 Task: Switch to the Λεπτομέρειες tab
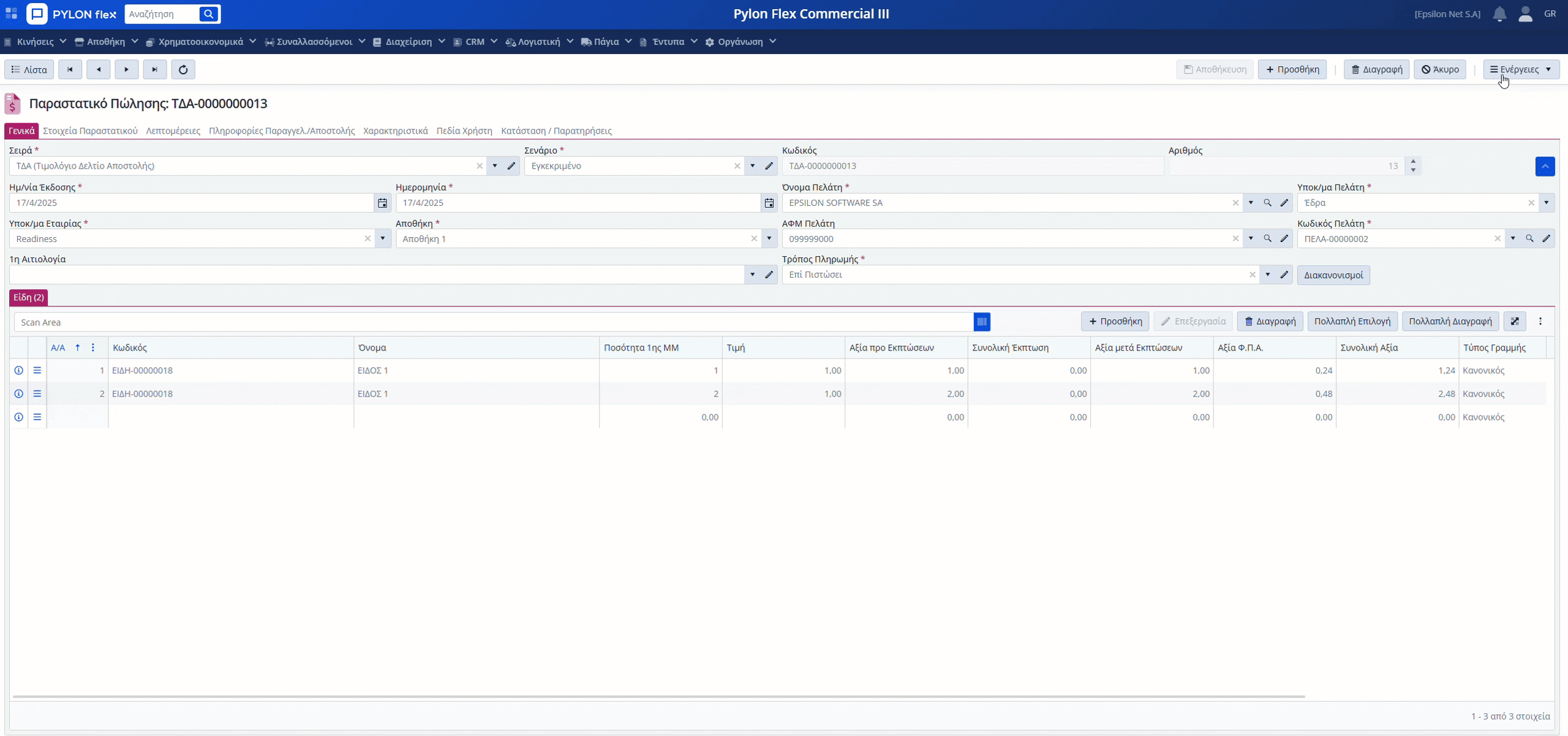pos(173,131)
